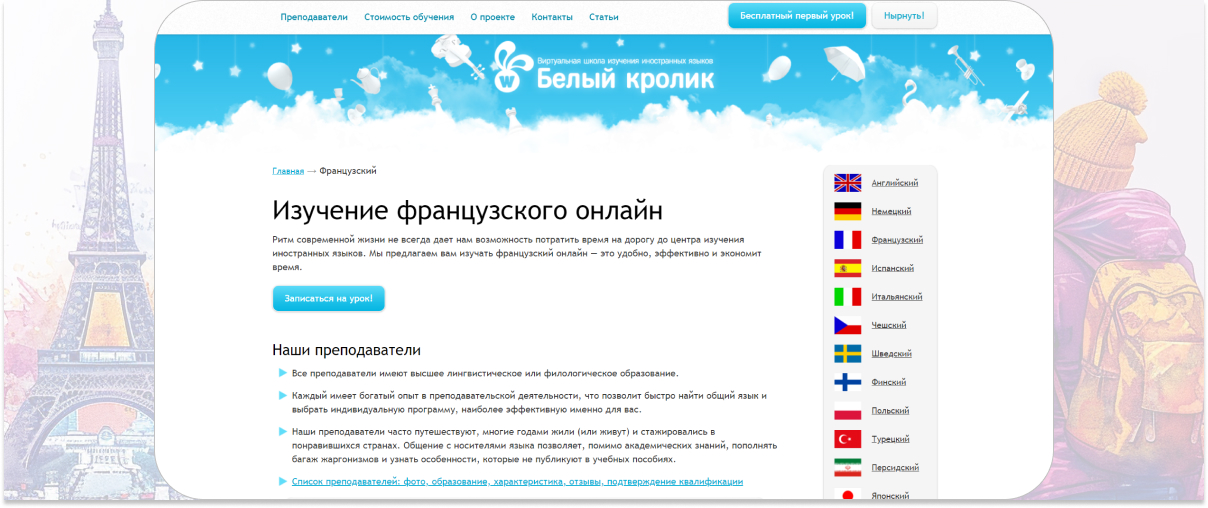Select the French flag icon
The image size is (1208, 508).
point(847,240)
